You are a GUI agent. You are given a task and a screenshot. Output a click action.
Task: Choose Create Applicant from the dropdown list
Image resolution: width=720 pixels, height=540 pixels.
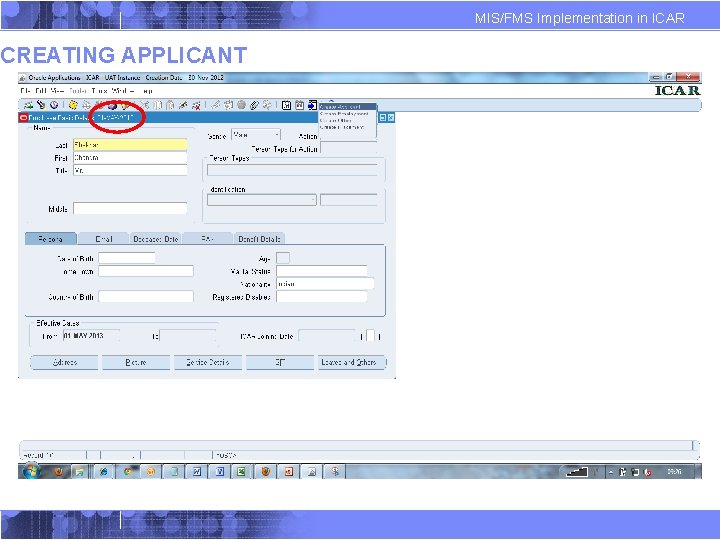(348, 107)
